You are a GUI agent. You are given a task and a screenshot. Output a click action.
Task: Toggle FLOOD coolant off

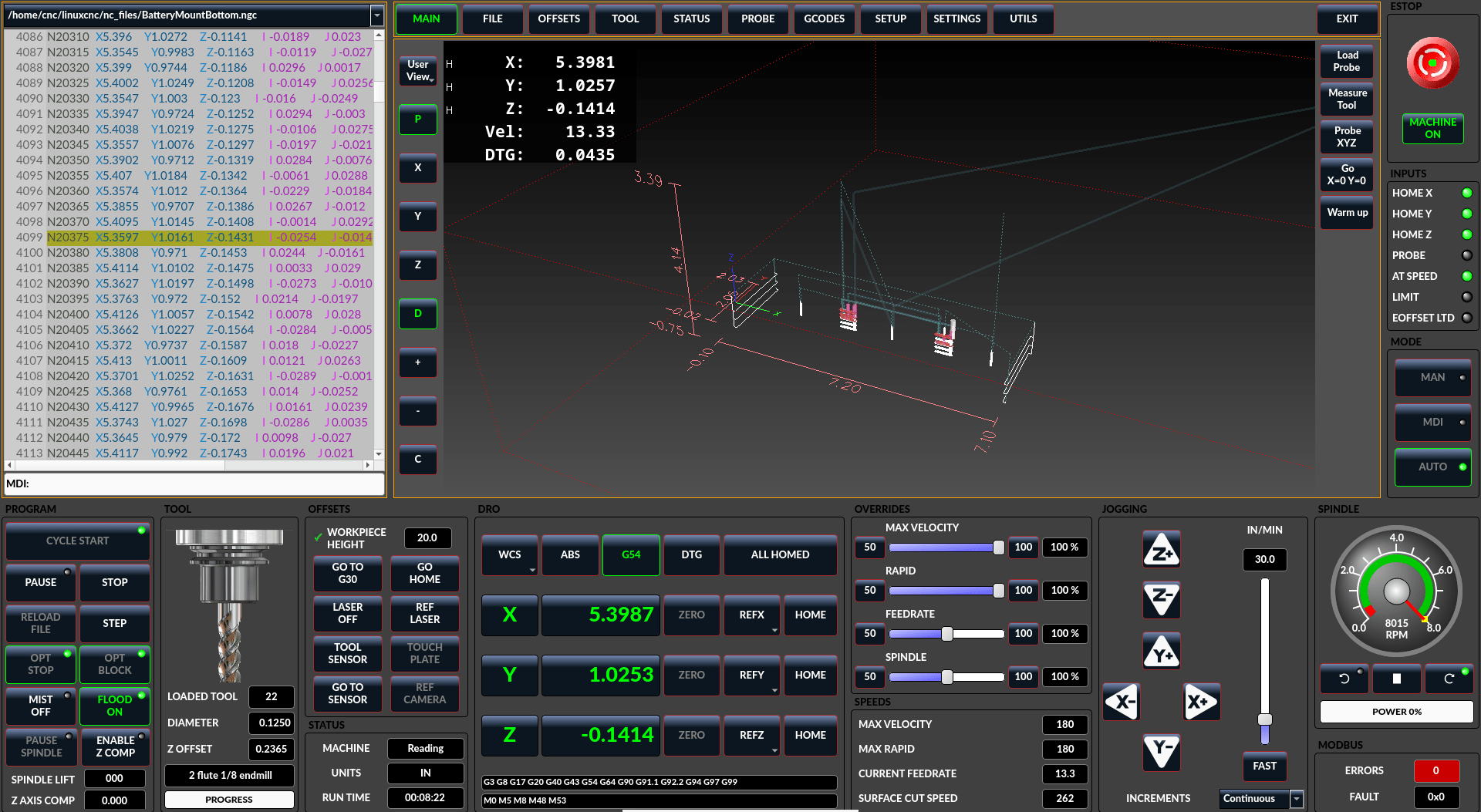click(114, 706)
